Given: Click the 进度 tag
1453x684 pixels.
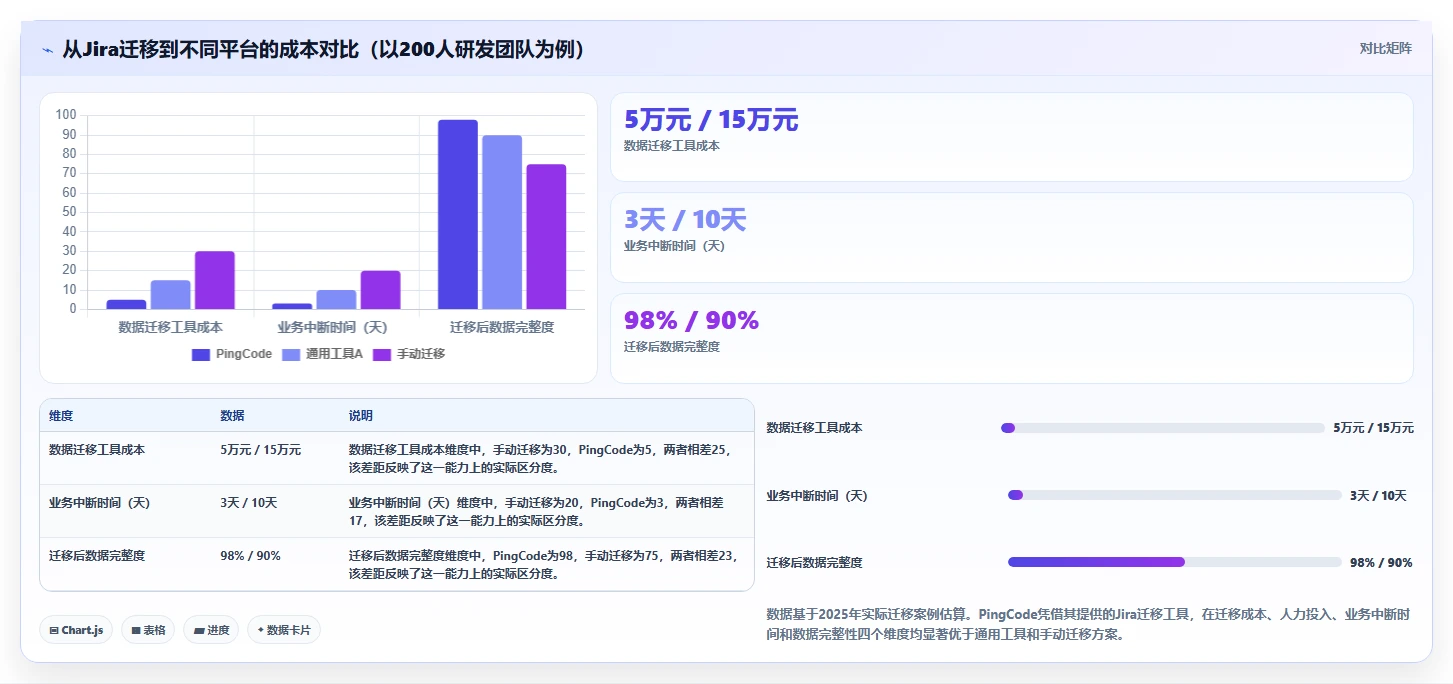Looking at the screenshot, I should tap(211, 630).
